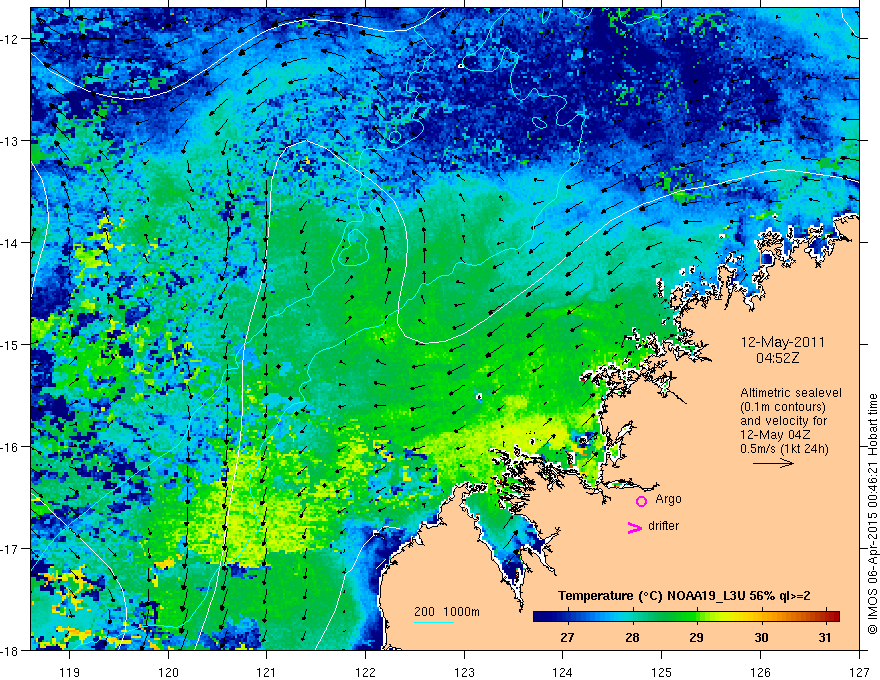Viewport: 880px width, 680px height.
Task: Click the '04:52Z' time label
Action: pyautogui.click(x=777, y=358)
